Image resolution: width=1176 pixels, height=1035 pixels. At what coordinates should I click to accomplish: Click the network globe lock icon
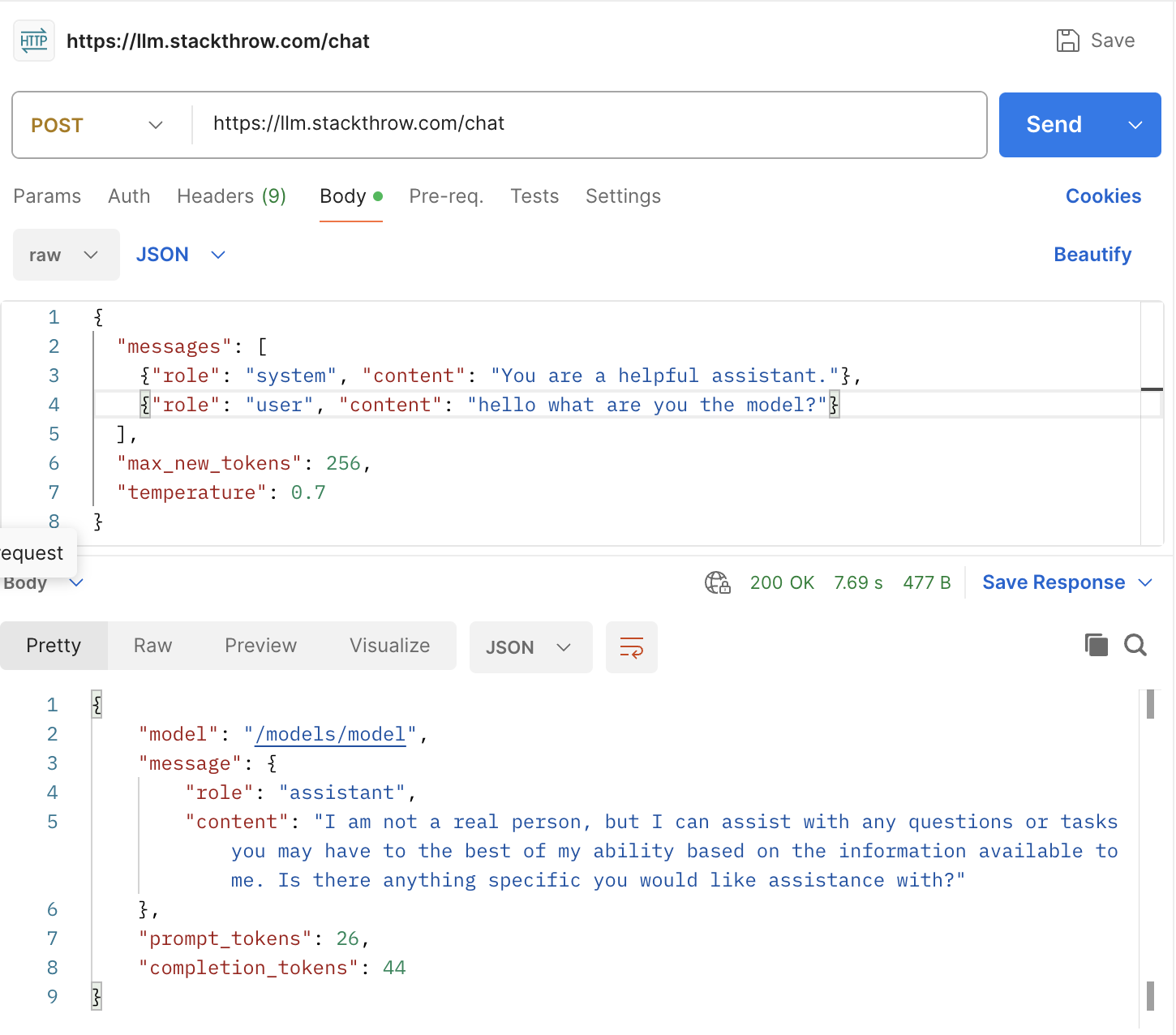click(x=718, y=582)
